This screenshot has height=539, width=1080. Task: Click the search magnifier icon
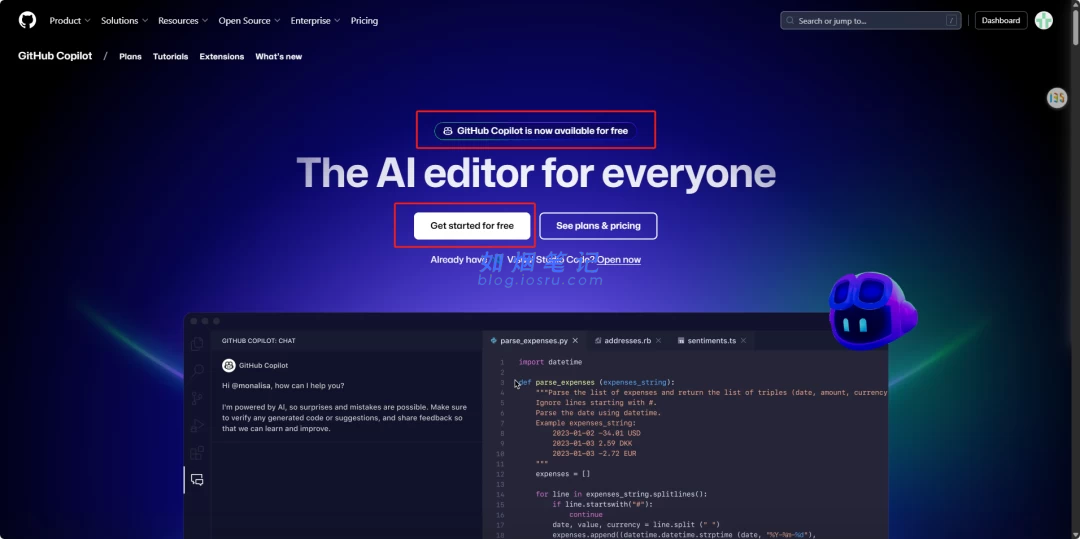(790, 21)
